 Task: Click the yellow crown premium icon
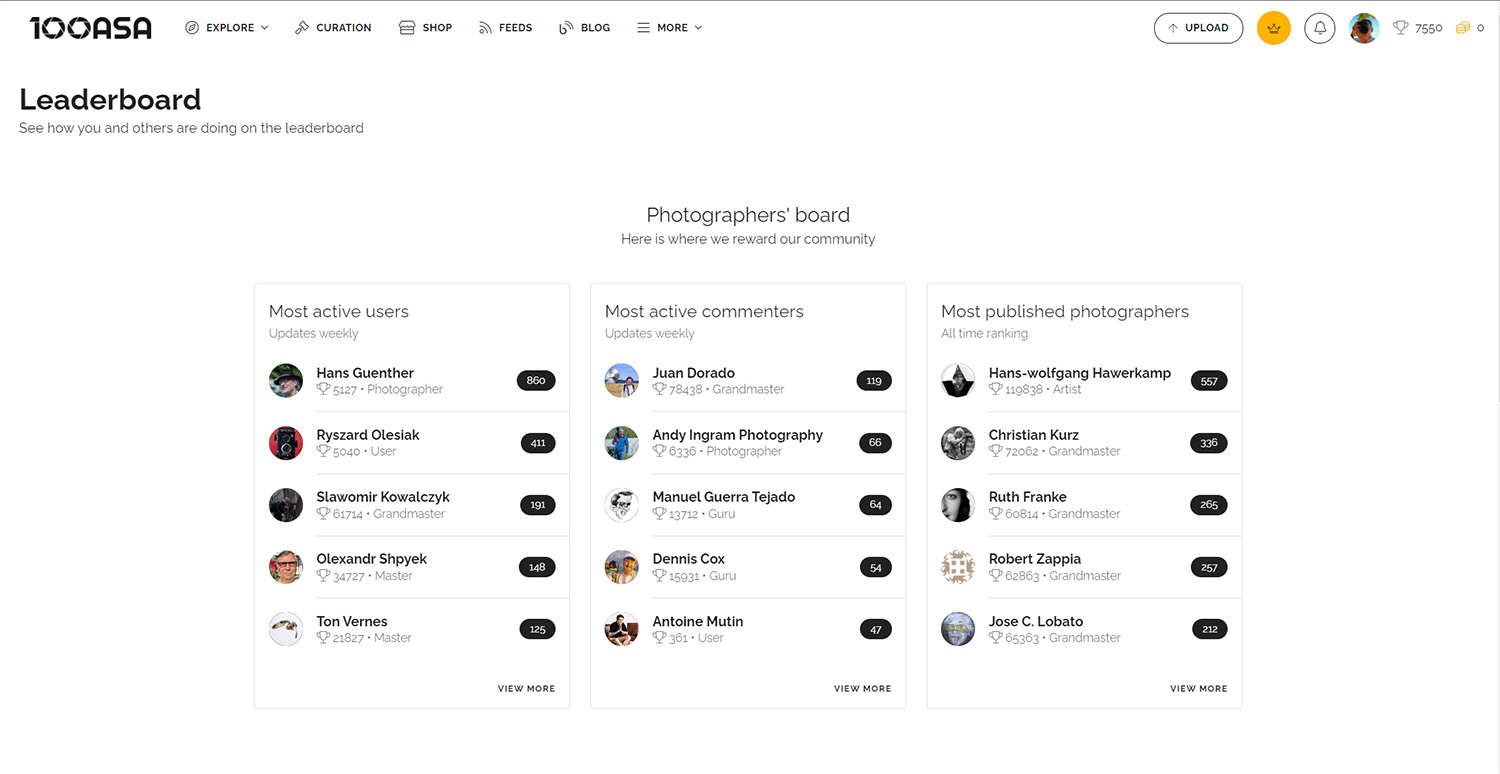1274,28
